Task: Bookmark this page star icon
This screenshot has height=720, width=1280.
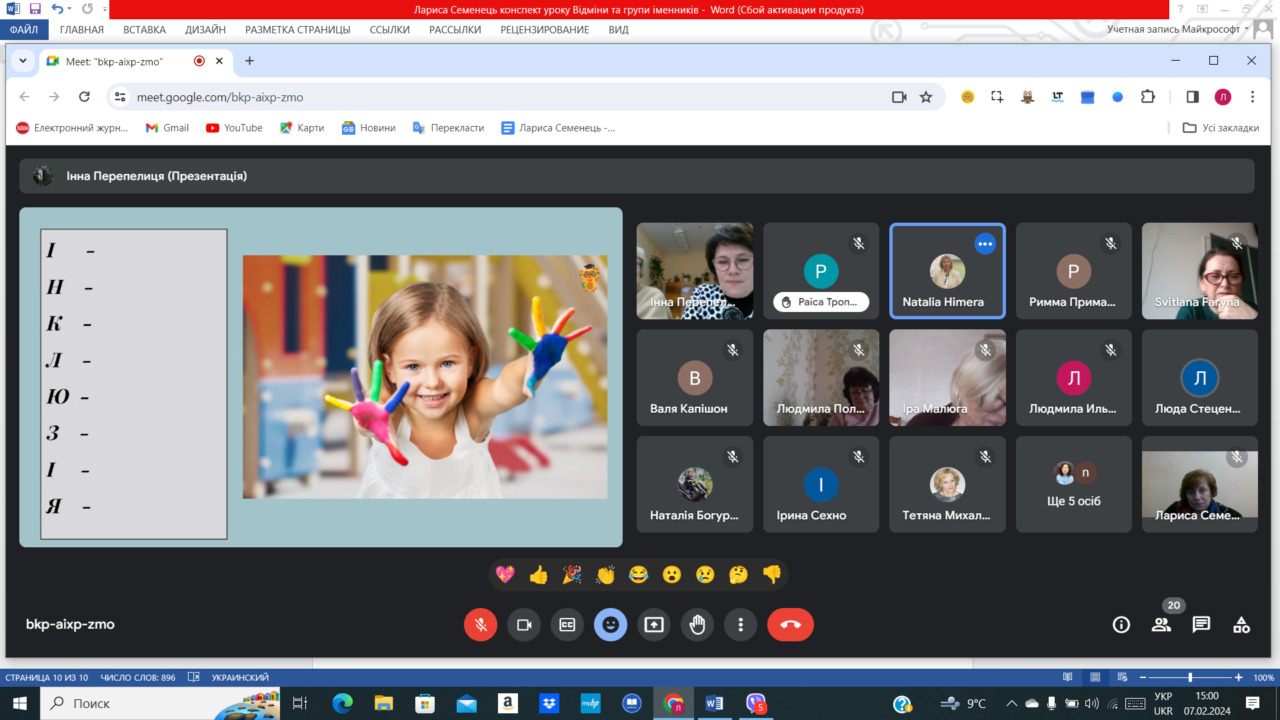Action: point(926,97)
